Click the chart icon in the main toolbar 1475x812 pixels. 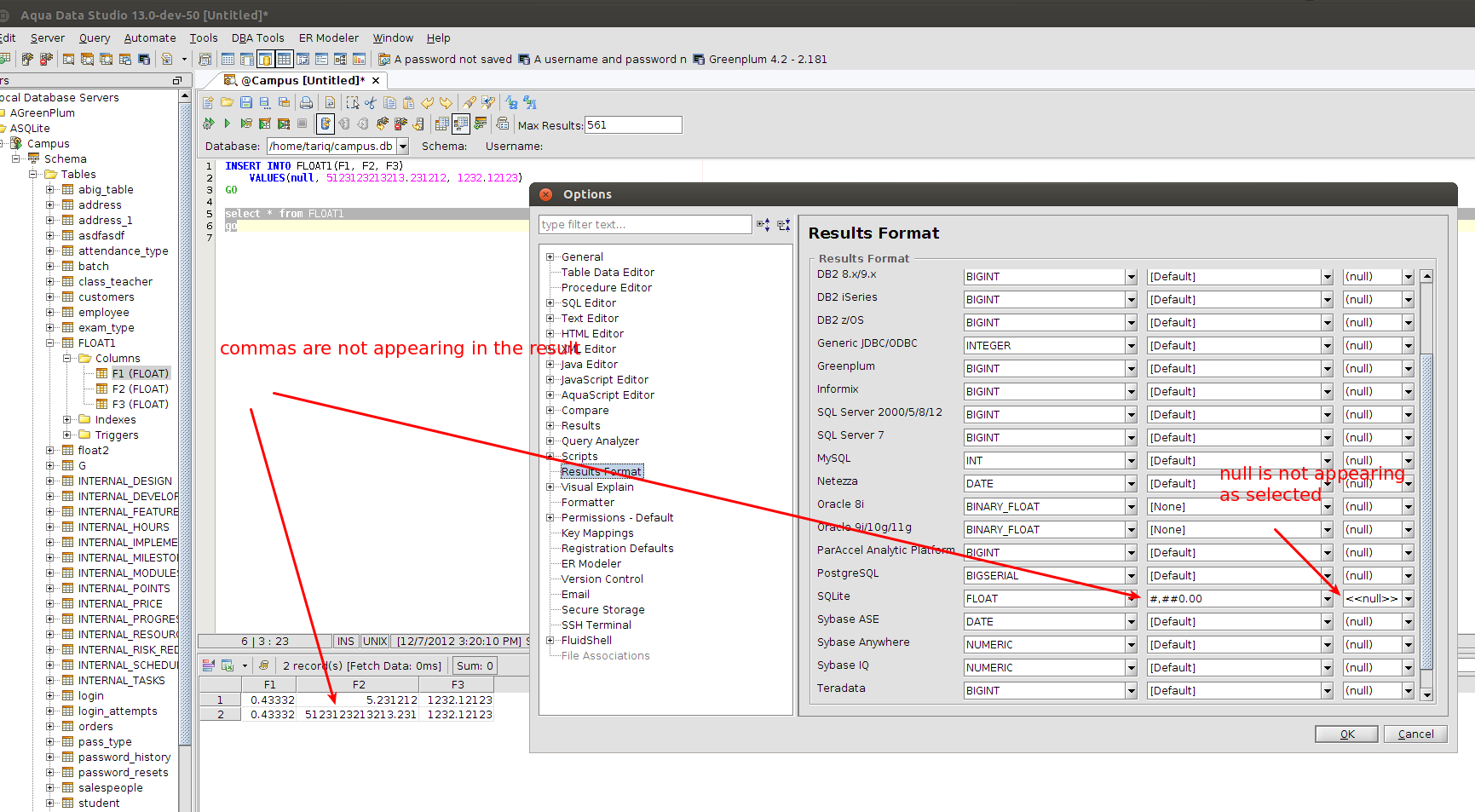[x=359, y=59]
